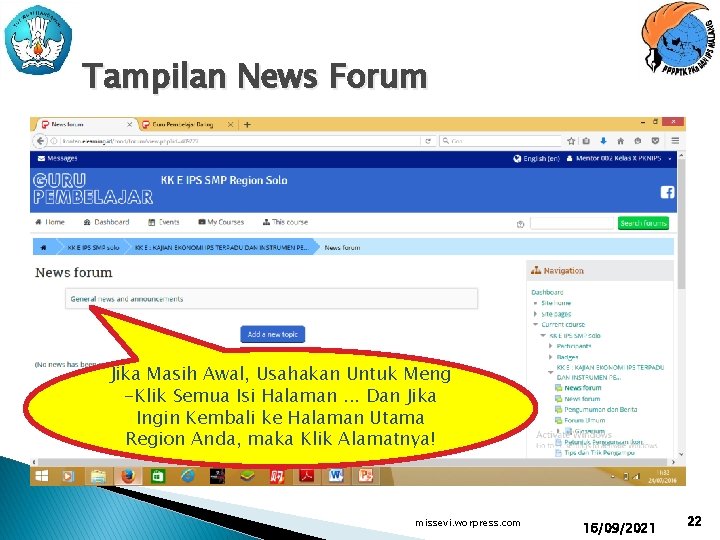
Task: Expand Participants in Navigation tree
Action: click(x=551, y=346)
